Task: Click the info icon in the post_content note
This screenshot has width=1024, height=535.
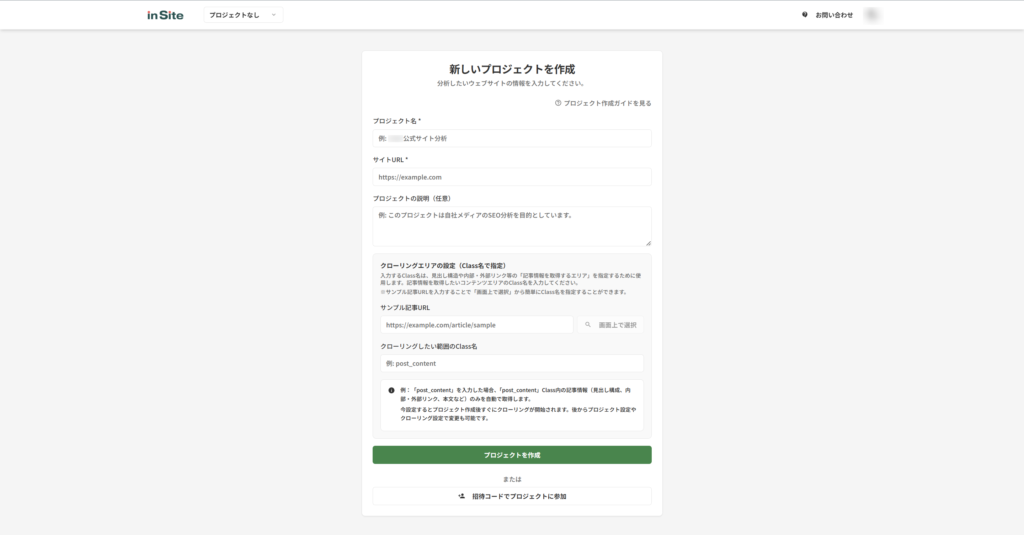Action: [x=391, y=390]
